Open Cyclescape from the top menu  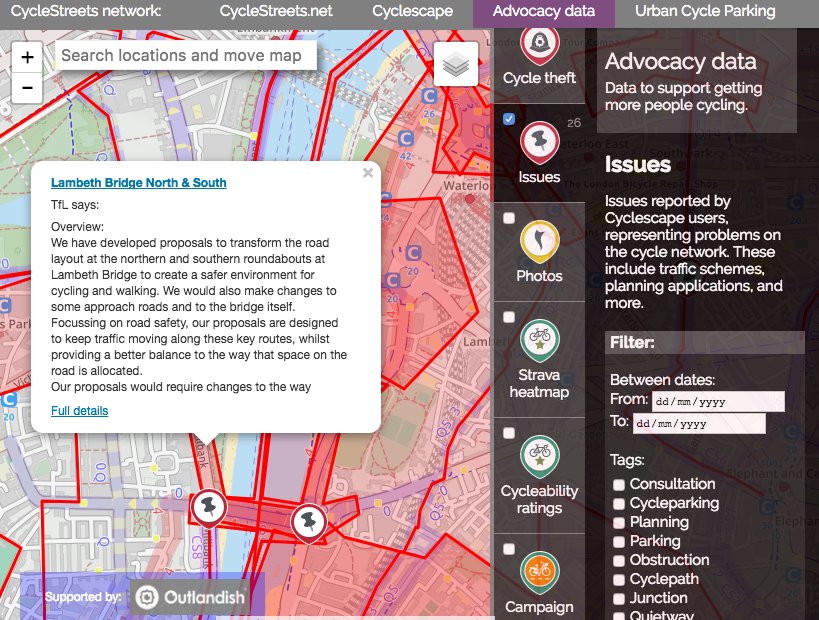412,11
